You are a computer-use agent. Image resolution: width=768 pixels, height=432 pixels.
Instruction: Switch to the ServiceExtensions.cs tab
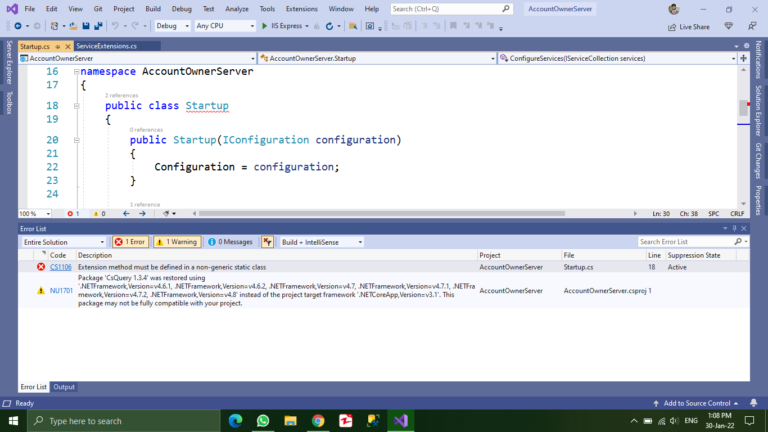106,46
